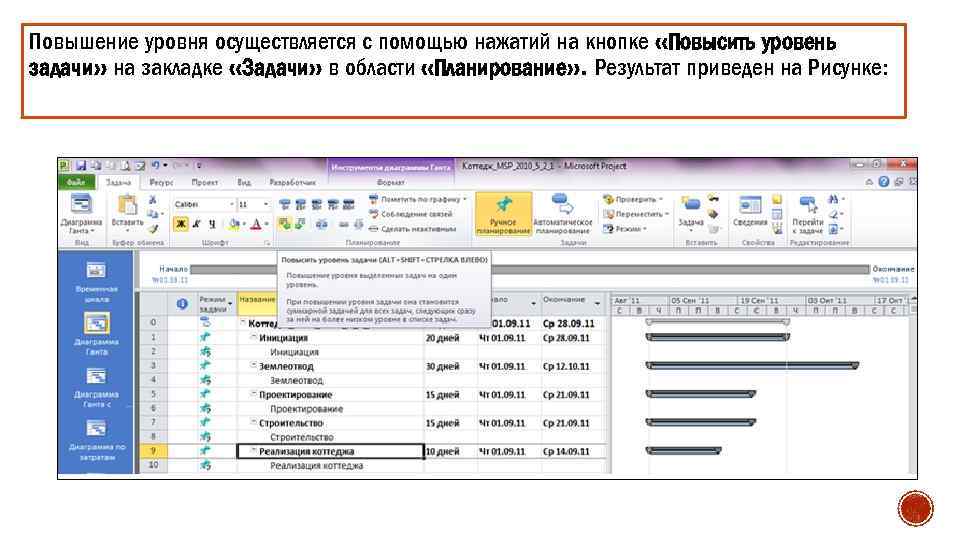Viewport: 960px width, 540px height.
Task: Open Диаграмма Ганта view in sidebar
Action: pos(96,334)
